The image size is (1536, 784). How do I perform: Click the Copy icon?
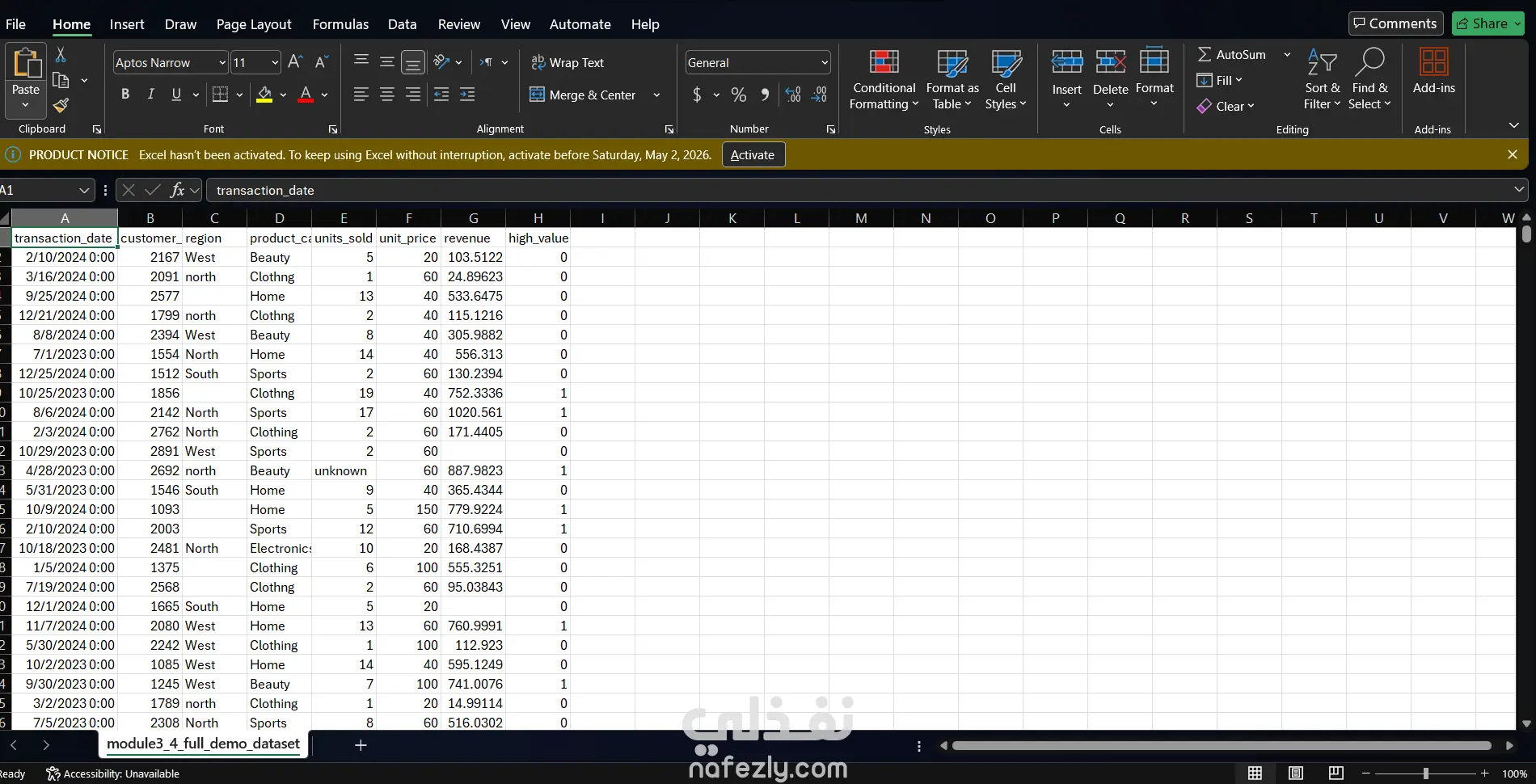point(61,80)
